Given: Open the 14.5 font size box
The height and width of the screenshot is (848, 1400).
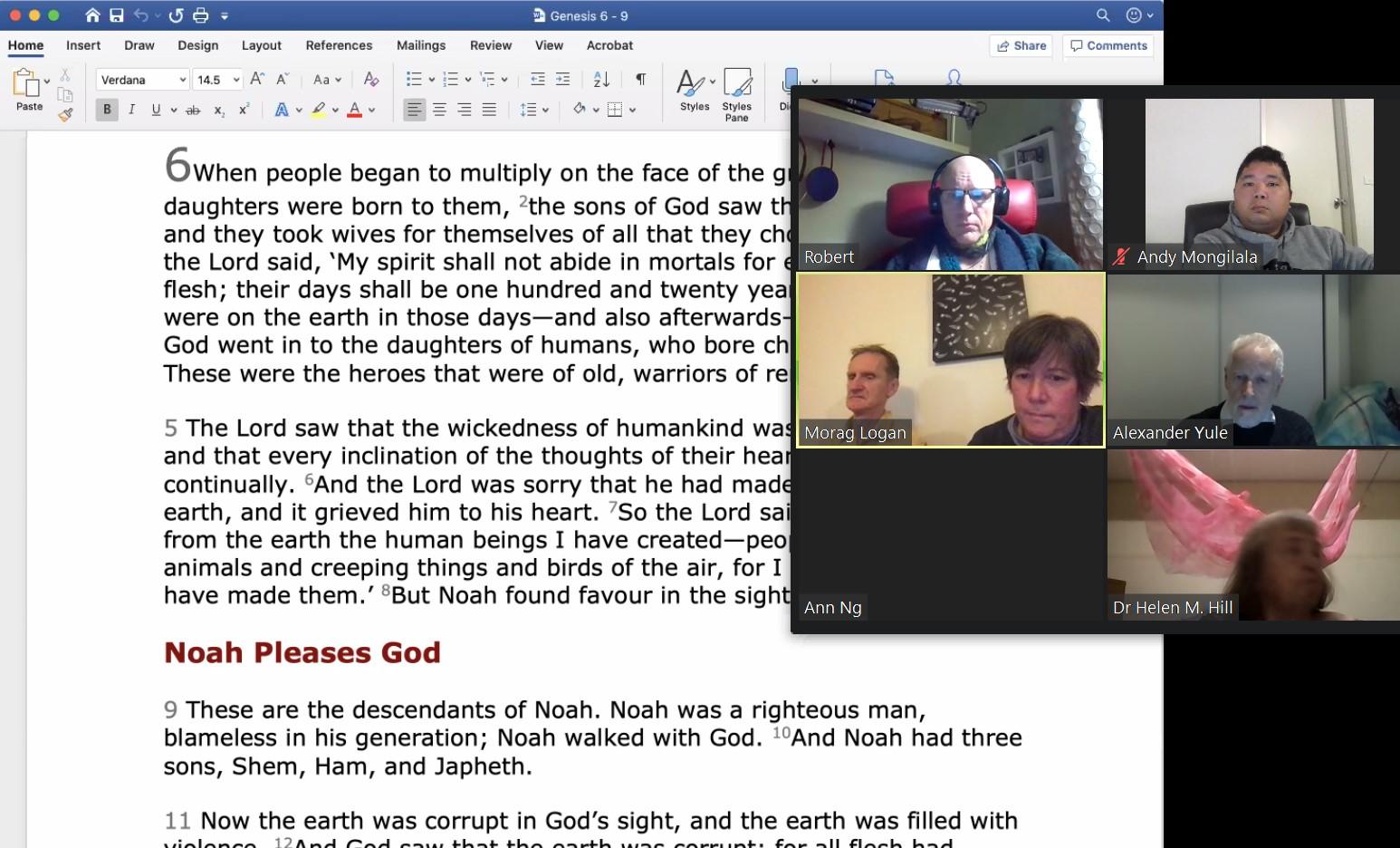Looking at the screenshot, I should click(x=218, y=80).
